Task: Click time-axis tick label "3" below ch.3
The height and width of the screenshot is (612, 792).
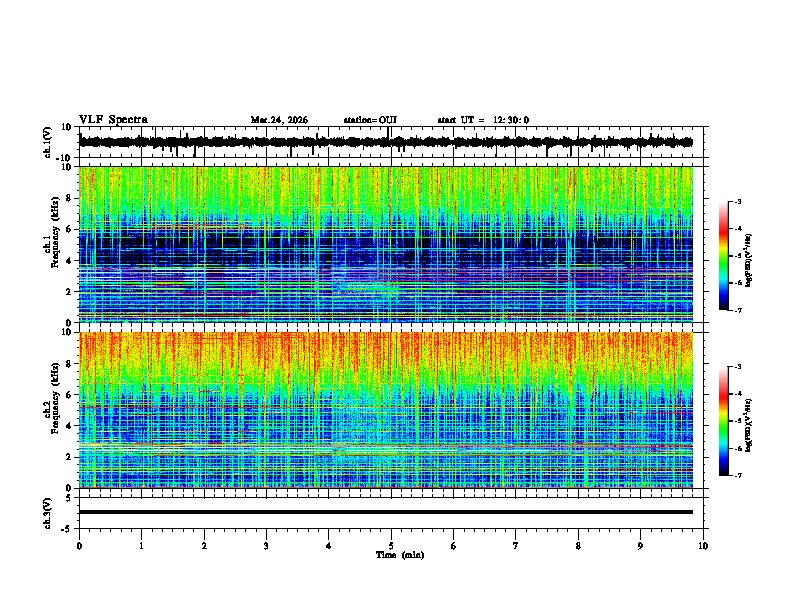Action: pyautogui.click(x=266, y=546)
